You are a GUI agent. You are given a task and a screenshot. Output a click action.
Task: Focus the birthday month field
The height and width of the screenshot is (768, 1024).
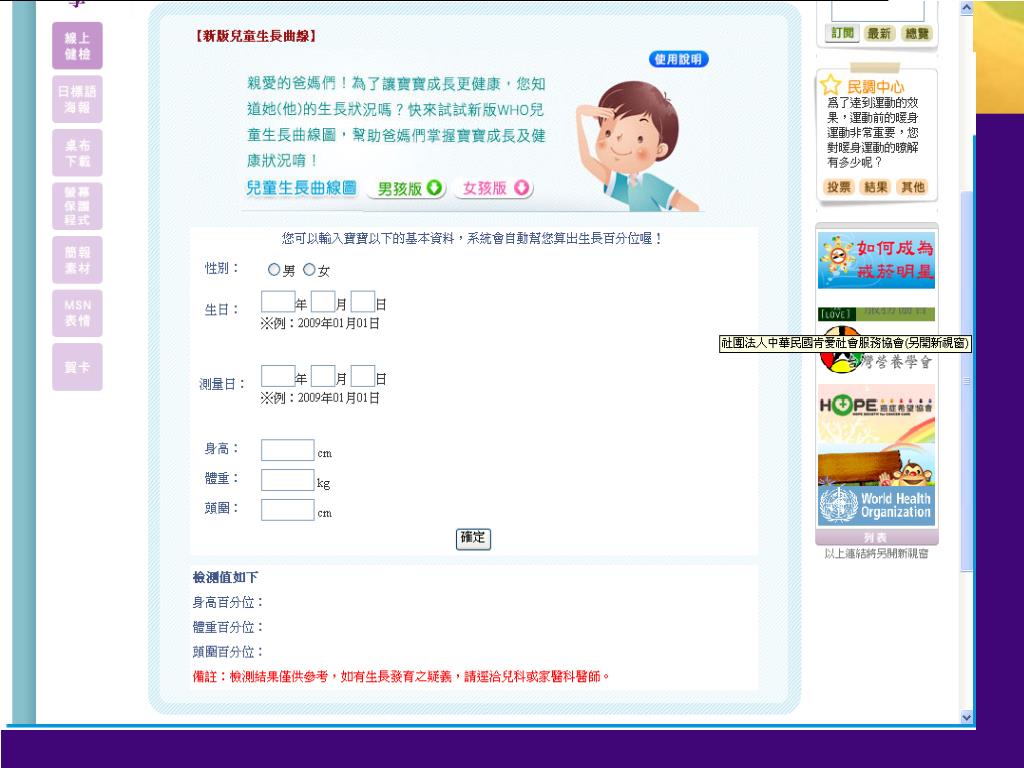tap(323, 302)
